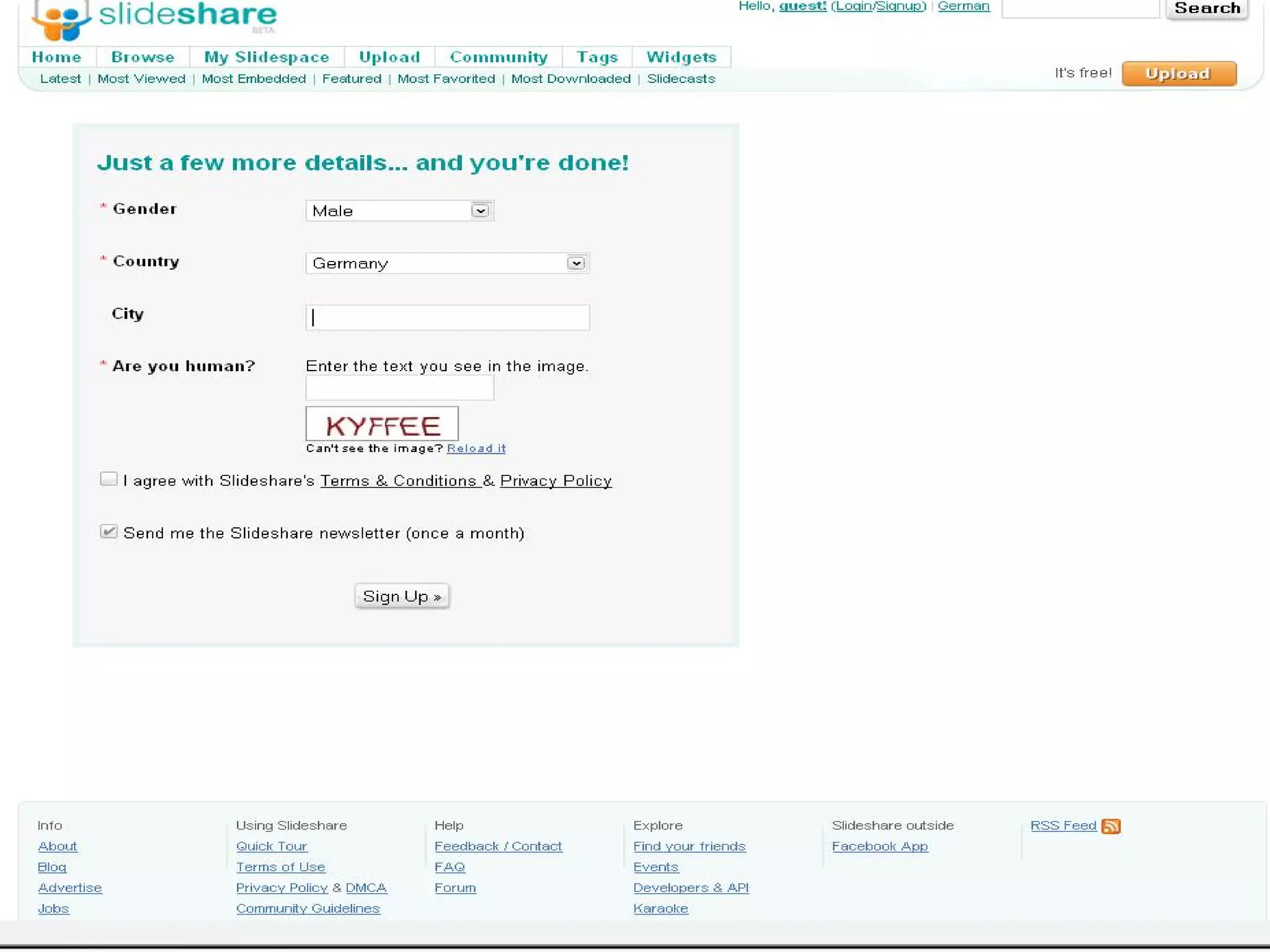Open the Facebook App footer link
1270x952 pixels.
879,847
